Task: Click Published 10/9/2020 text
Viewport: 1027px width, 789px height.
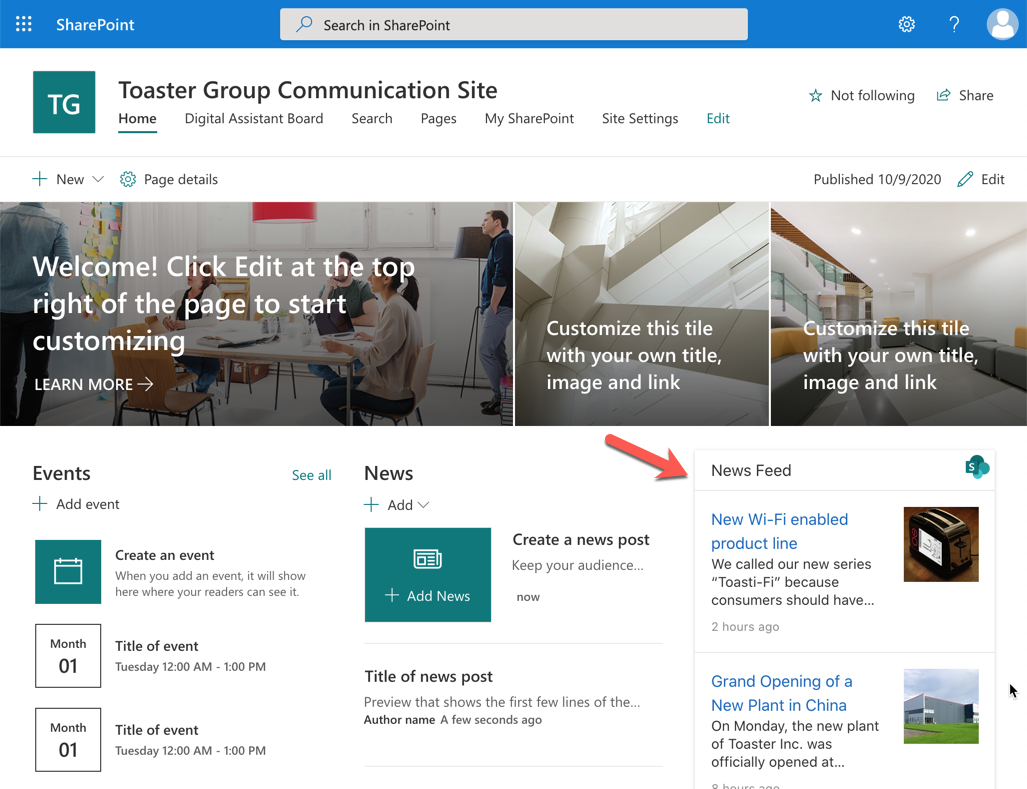Action: click(876, 179)
